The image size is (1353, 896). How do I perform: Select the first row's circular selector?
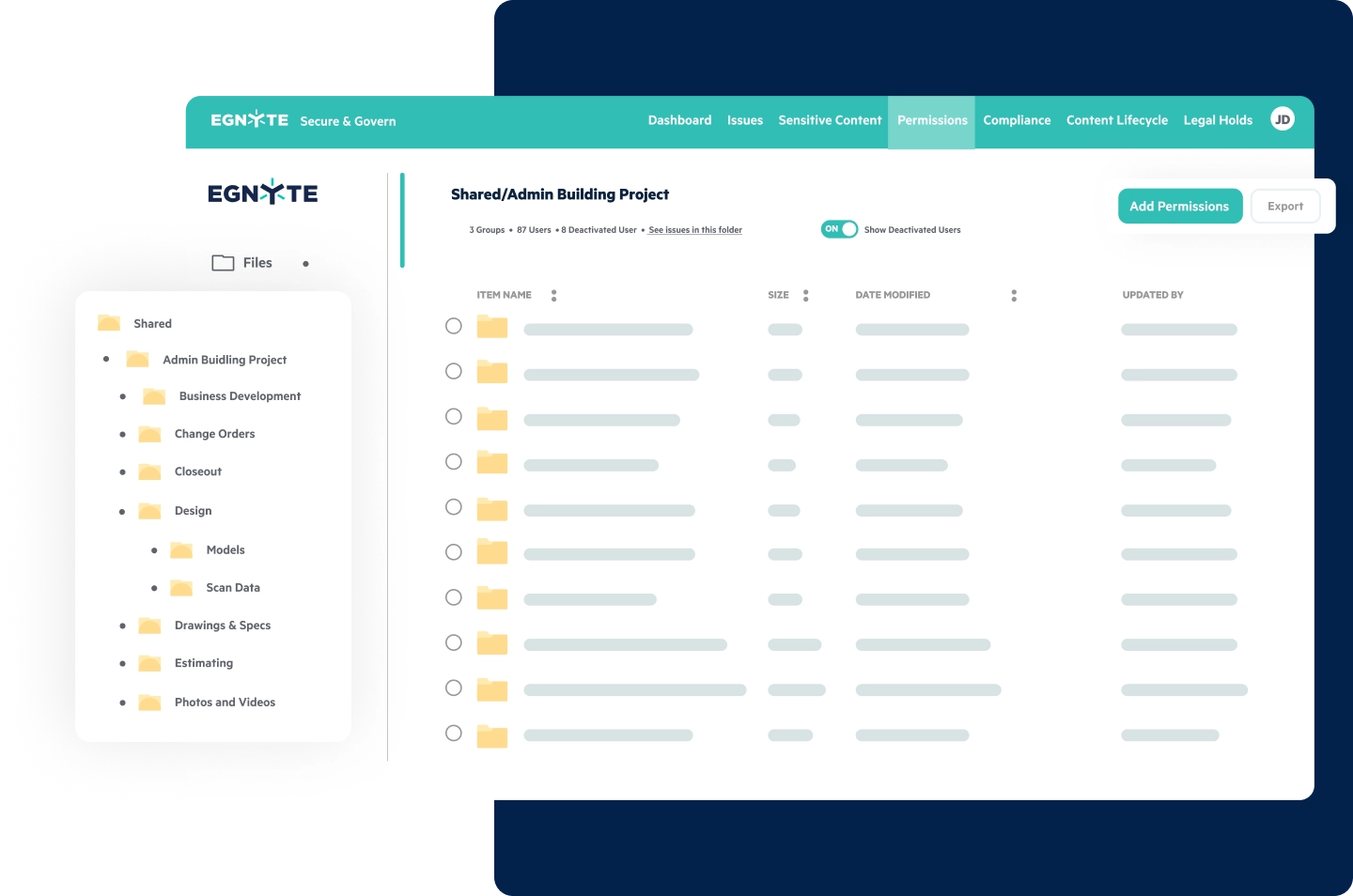pyautogui.click(x=454, y=326)
